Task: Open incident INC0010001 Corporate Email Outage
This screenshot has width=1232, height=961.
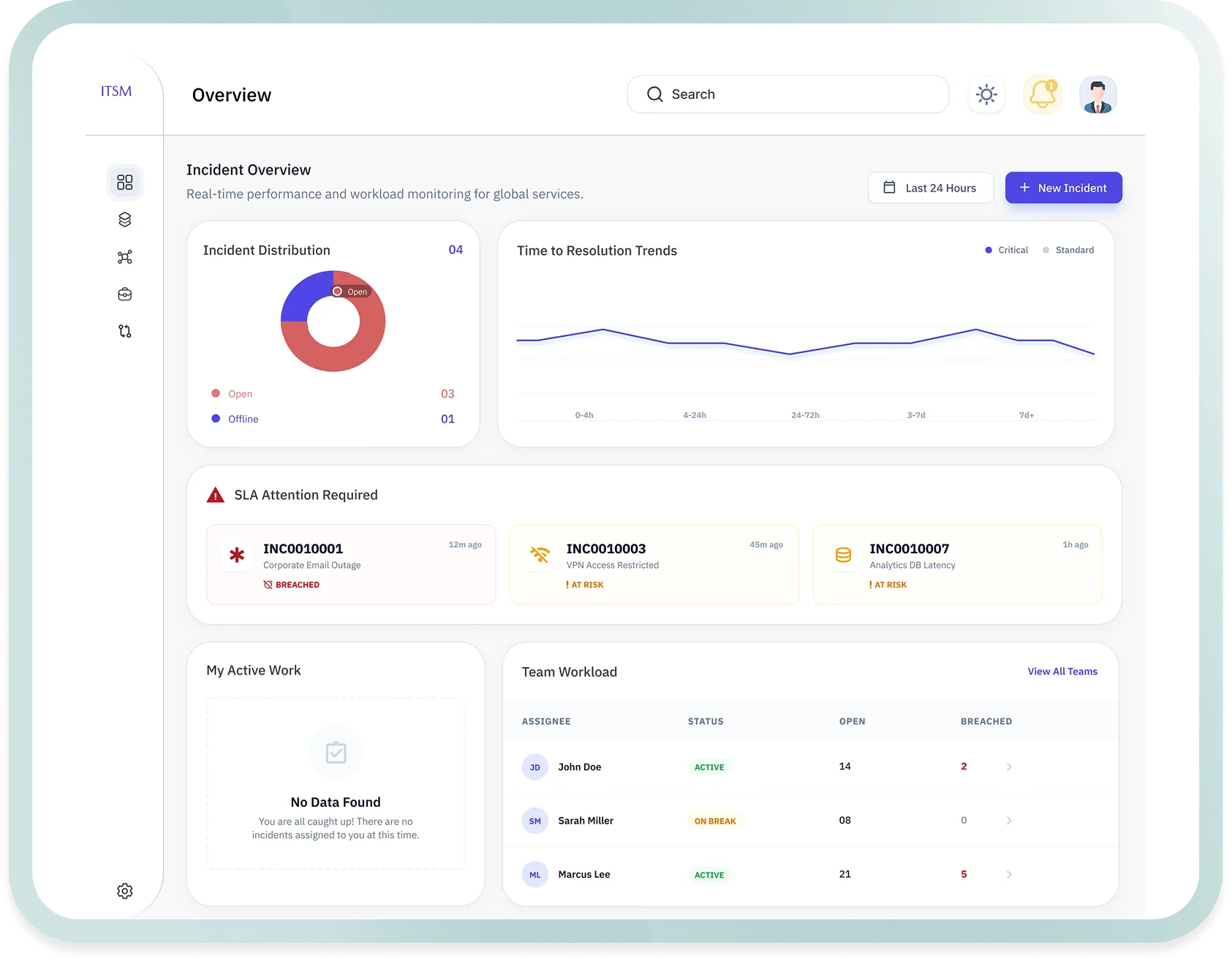Action: point(351,564)
